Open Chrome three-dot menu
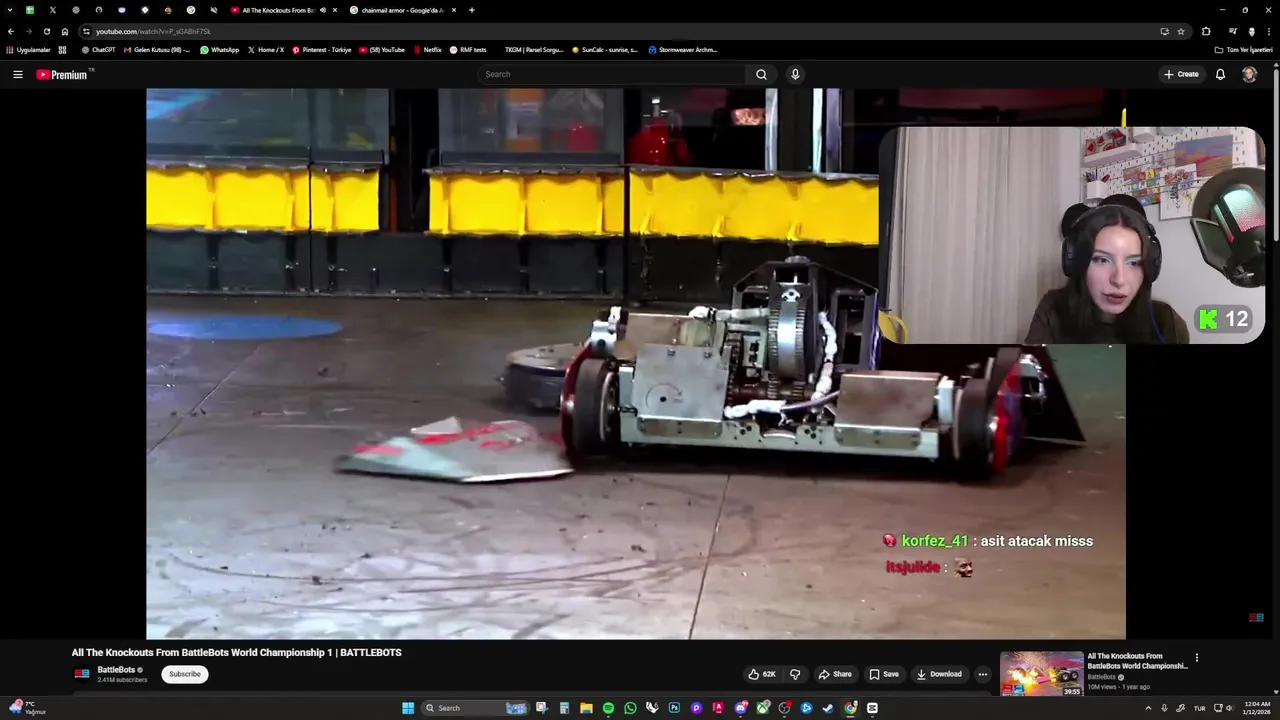 1270,31
